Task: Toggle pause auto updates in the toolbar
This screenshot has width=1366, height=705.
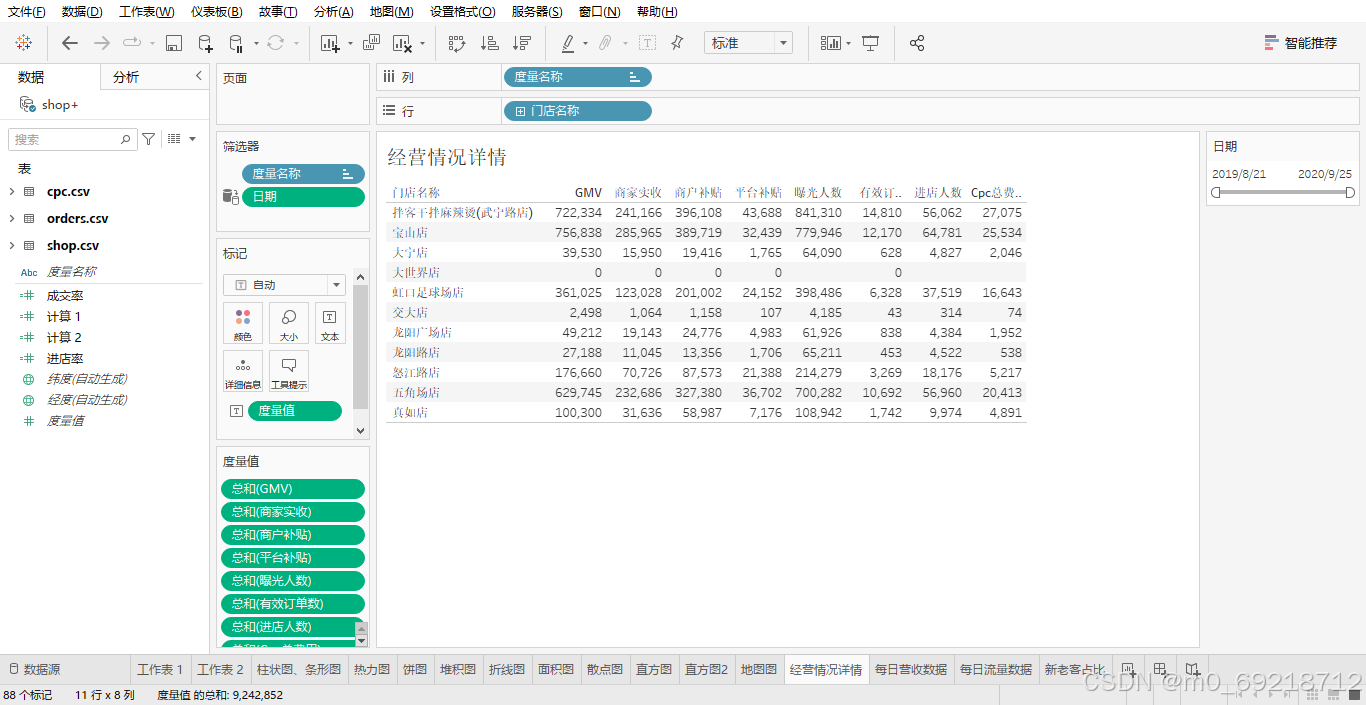Action: point(238,42)
